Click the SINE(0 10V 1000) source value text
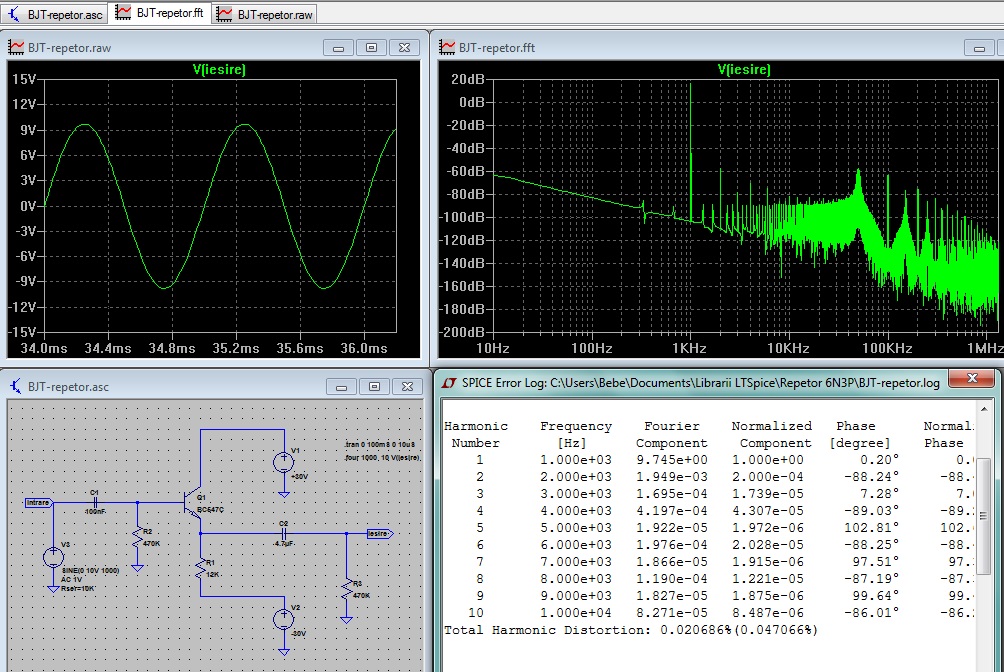Viewport: 1004px width, 672px height. tap(91, 570)
